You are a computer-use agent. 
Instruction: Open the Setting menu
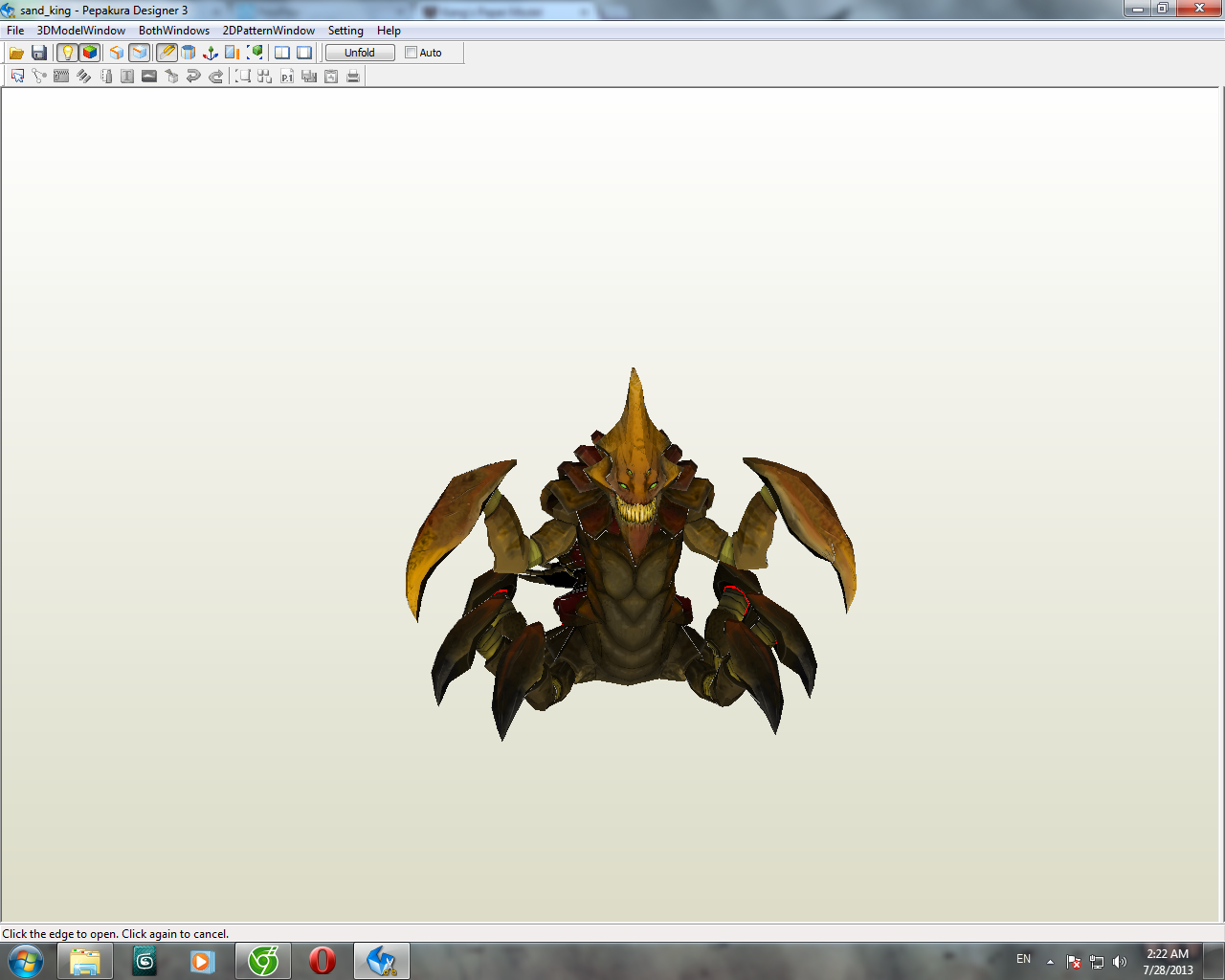point(345,31)
